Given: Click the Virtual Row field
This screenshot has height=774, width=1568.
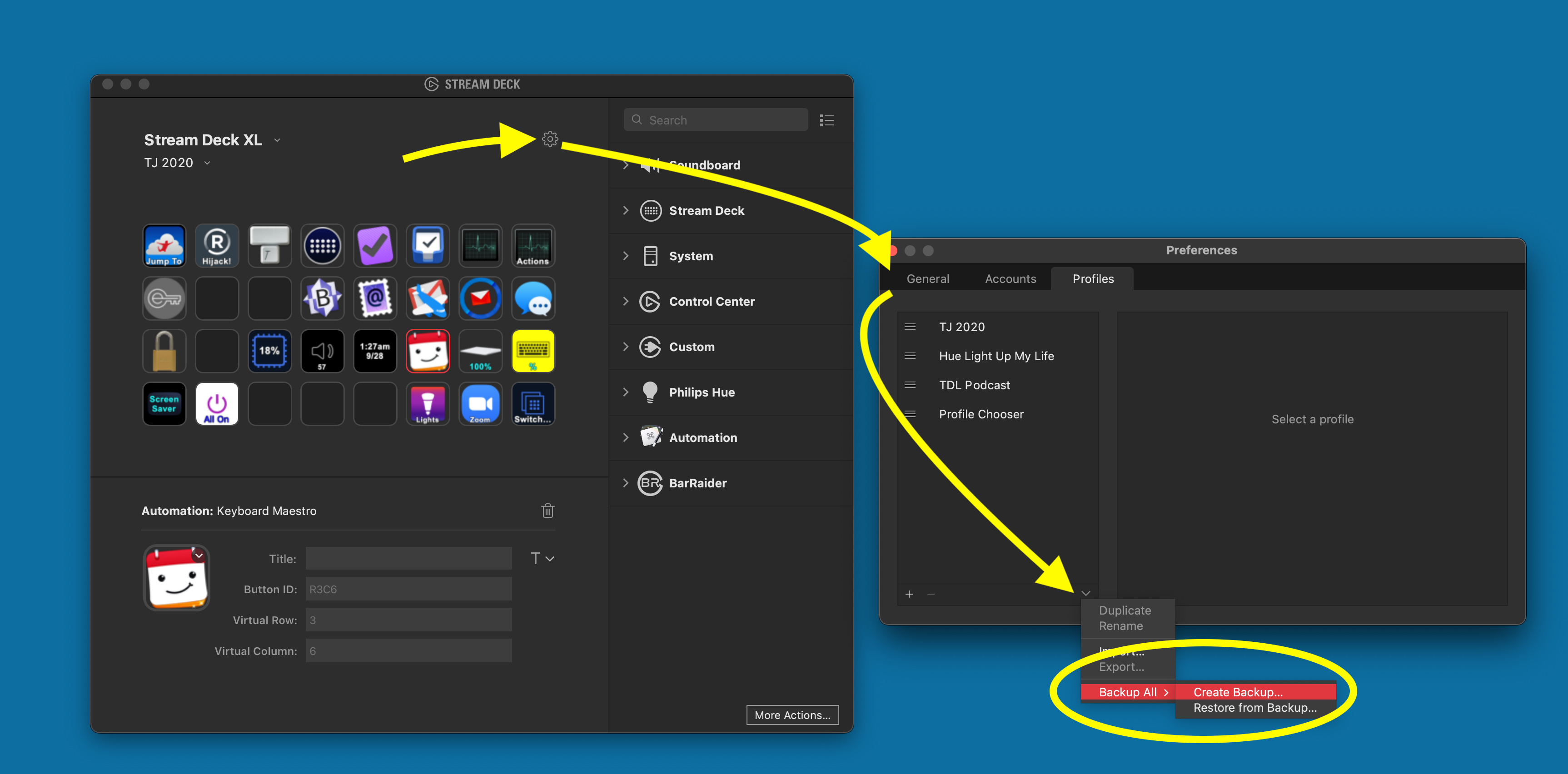Looking at the screenshot, I should coord(408,620).
